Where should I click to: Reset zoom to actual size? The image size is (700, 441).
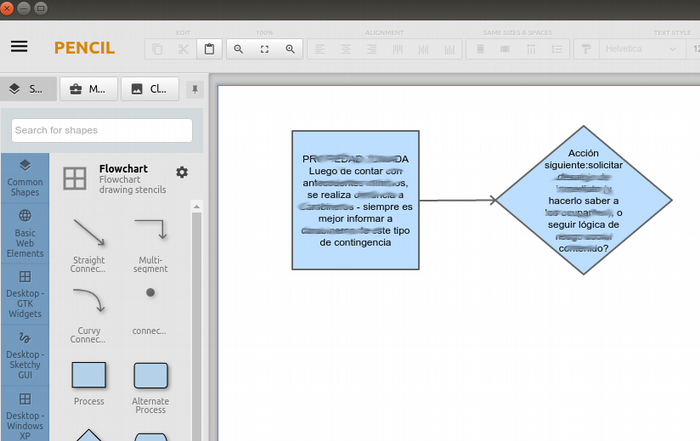(264, 48)
